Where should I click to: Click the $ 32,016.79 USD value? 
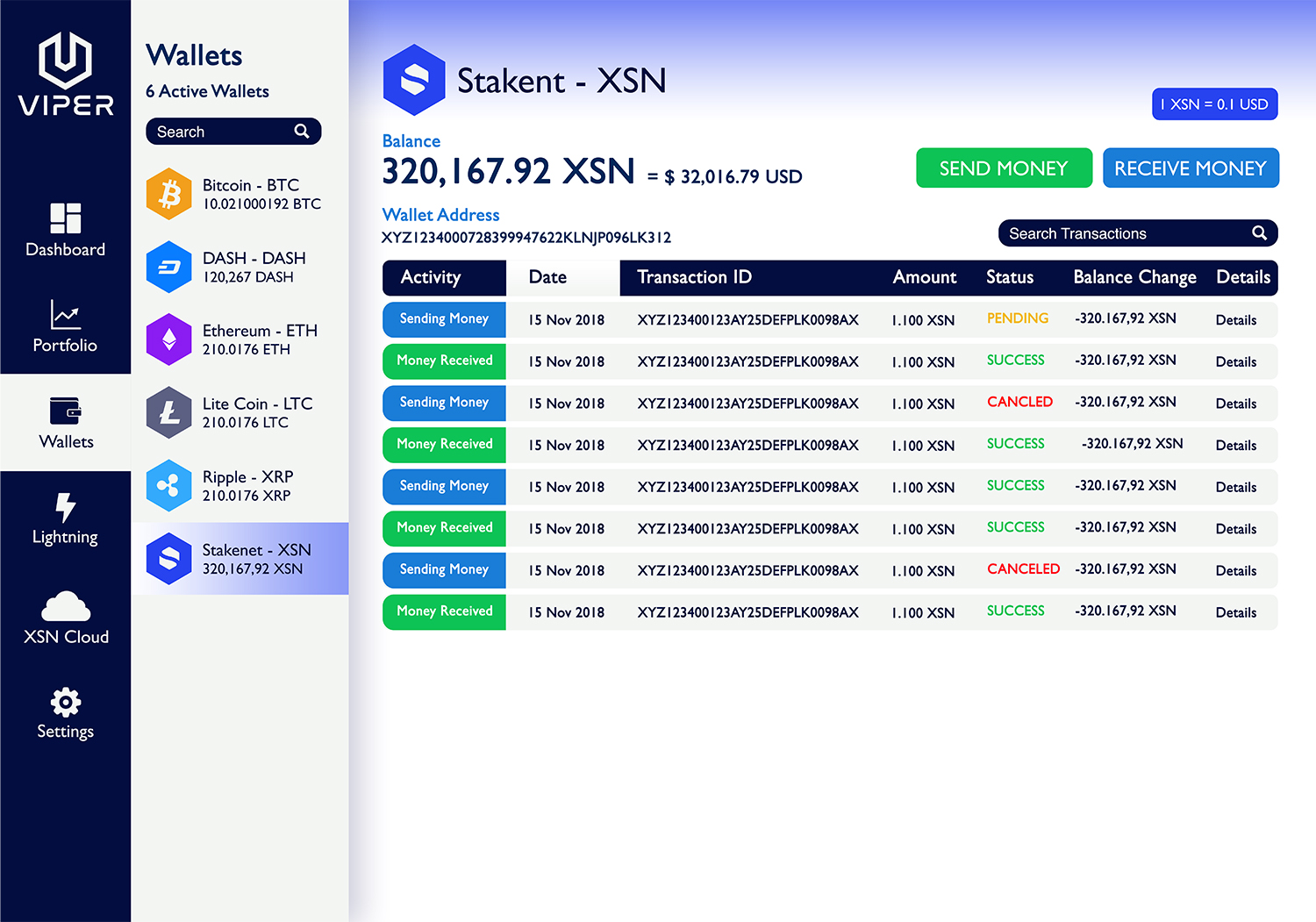pos(733,177)
